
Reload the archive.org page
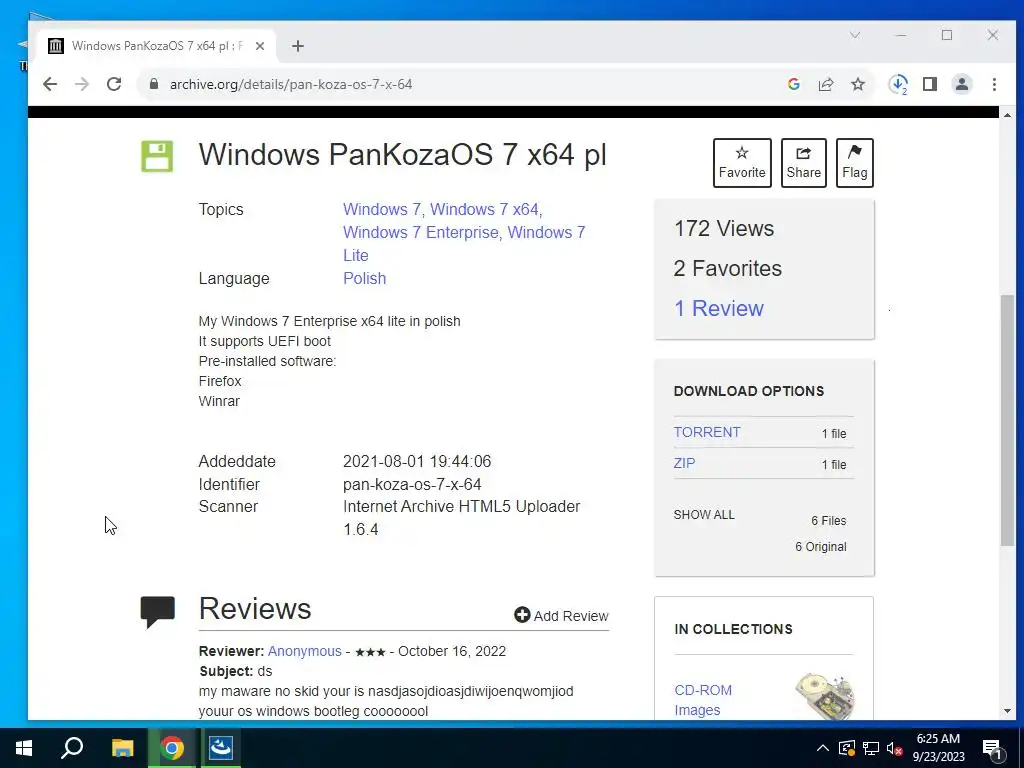[114, 84]
